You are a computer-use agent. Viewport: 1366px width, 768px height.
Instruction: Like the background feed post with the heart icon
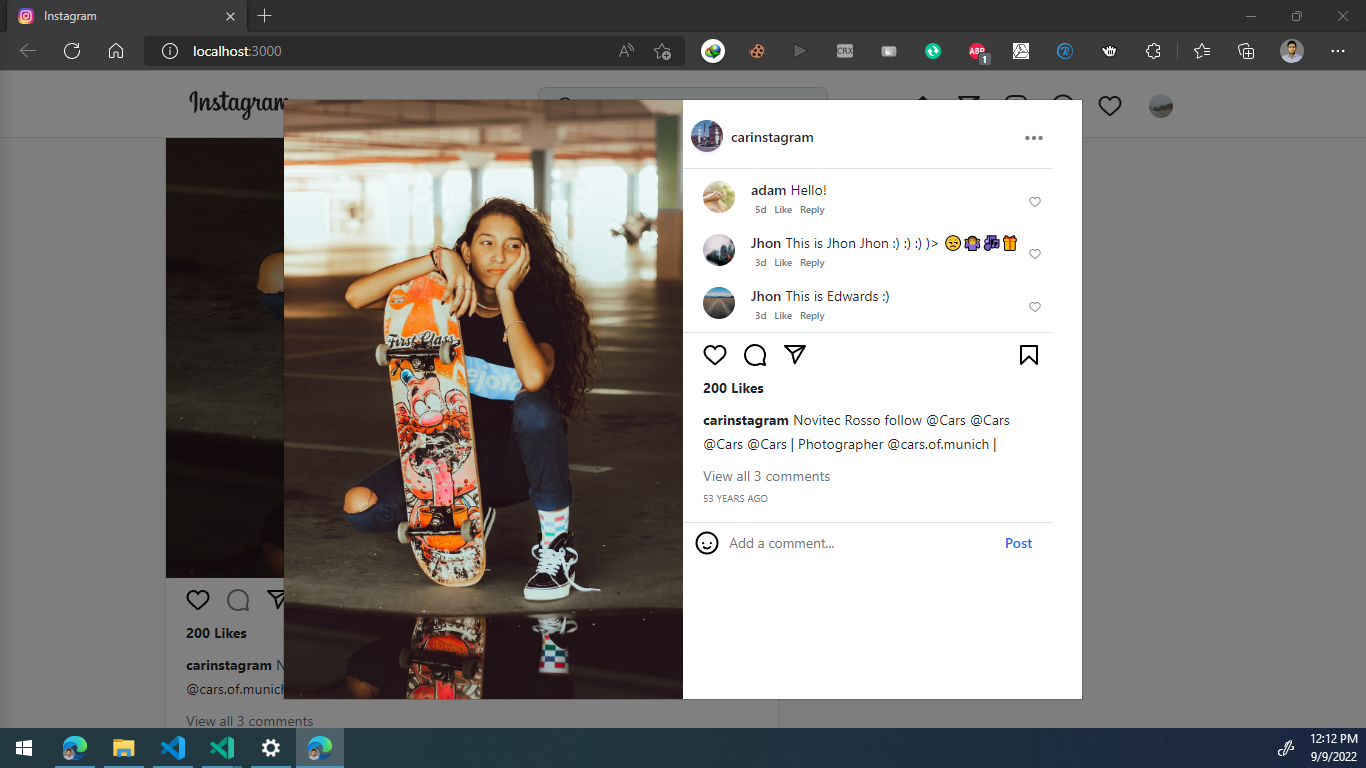click(x=198, y=600)
